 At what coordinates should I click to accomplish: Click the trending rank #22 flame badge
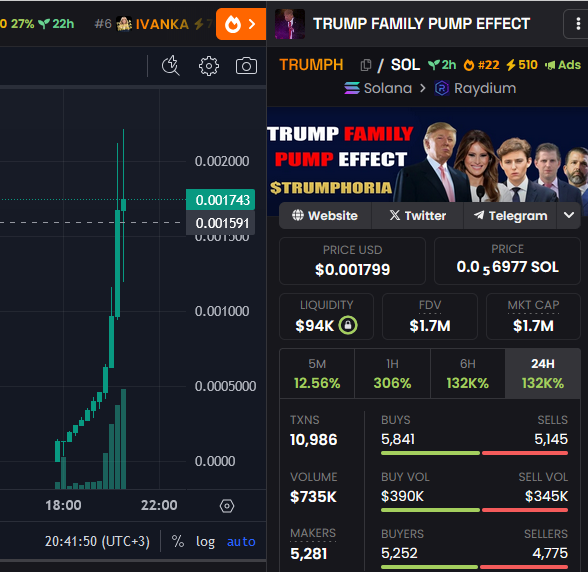tap(482, 65)
